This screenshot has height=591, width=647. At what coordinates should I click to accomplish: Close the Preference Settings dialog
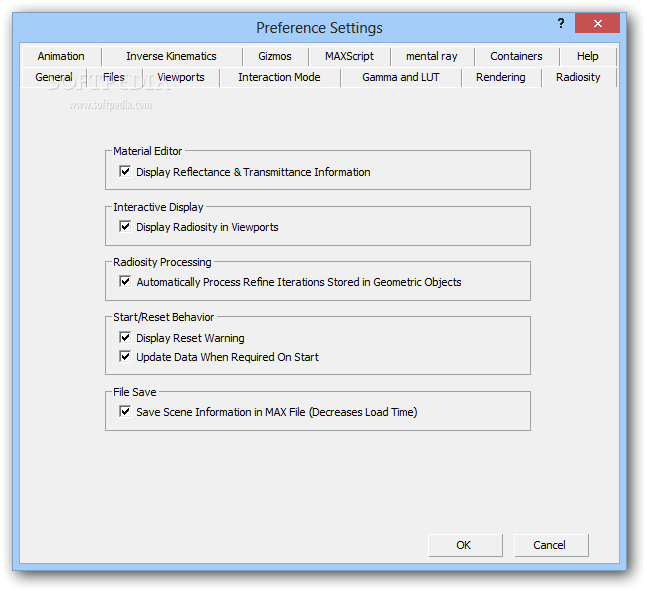(597, 23)
